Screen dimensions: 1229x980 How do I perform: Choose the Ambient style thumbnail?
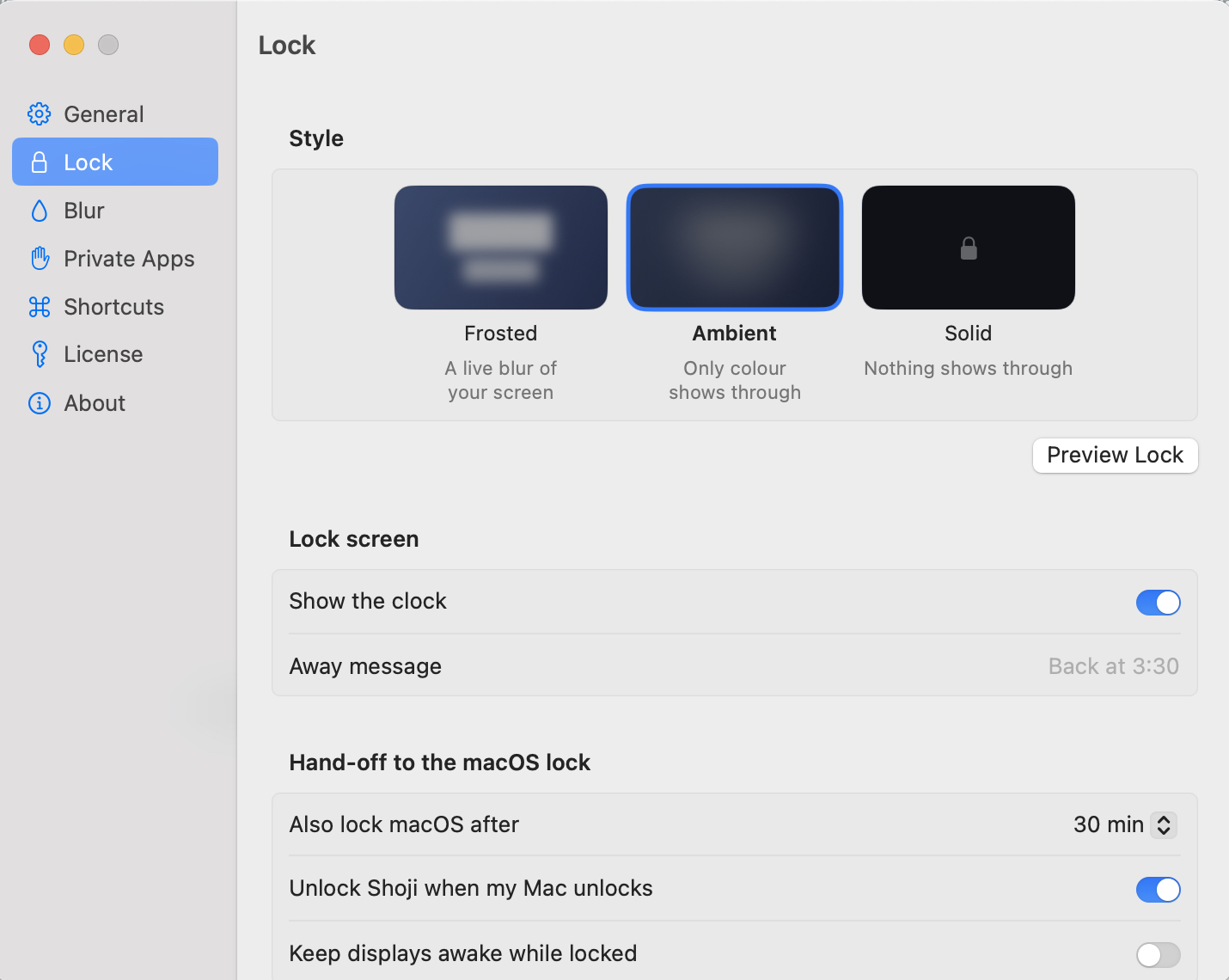click(735, 248)
